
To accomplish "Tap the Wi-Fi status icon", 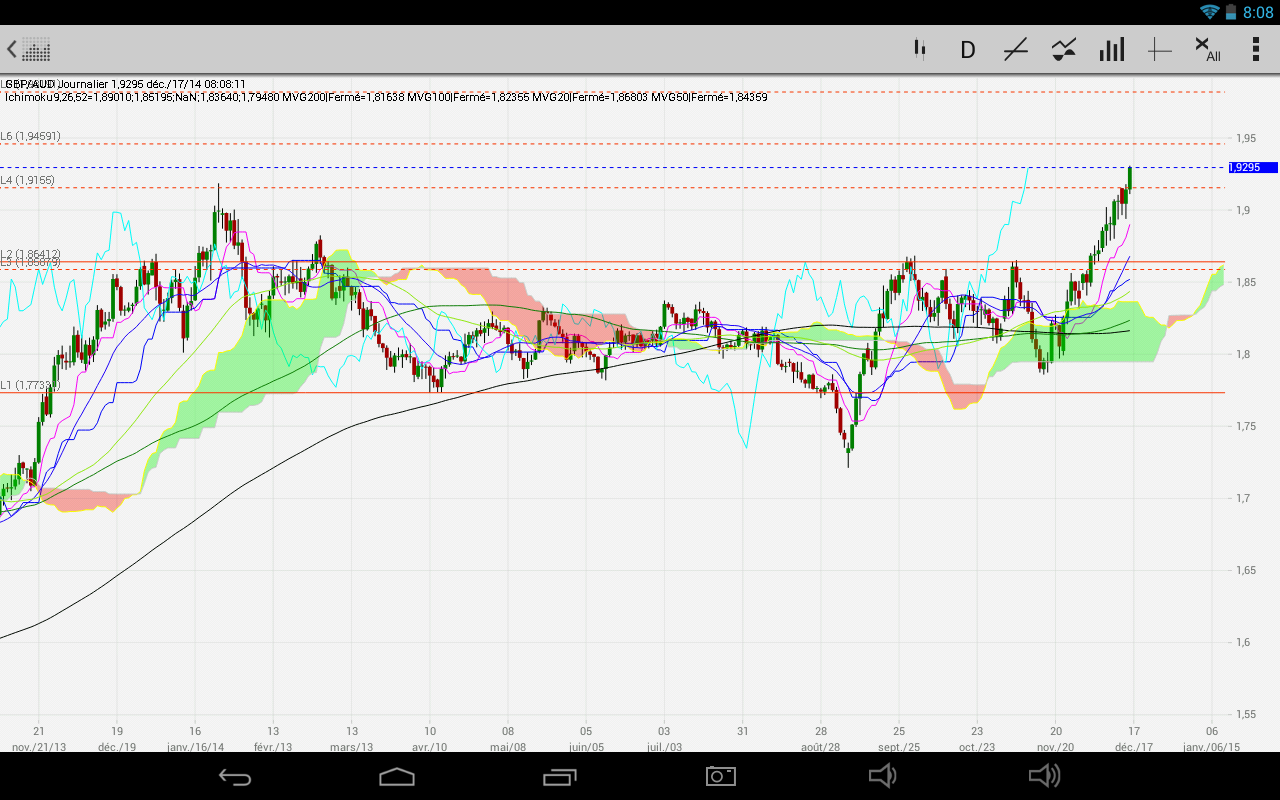I will tap(1210, 12).
